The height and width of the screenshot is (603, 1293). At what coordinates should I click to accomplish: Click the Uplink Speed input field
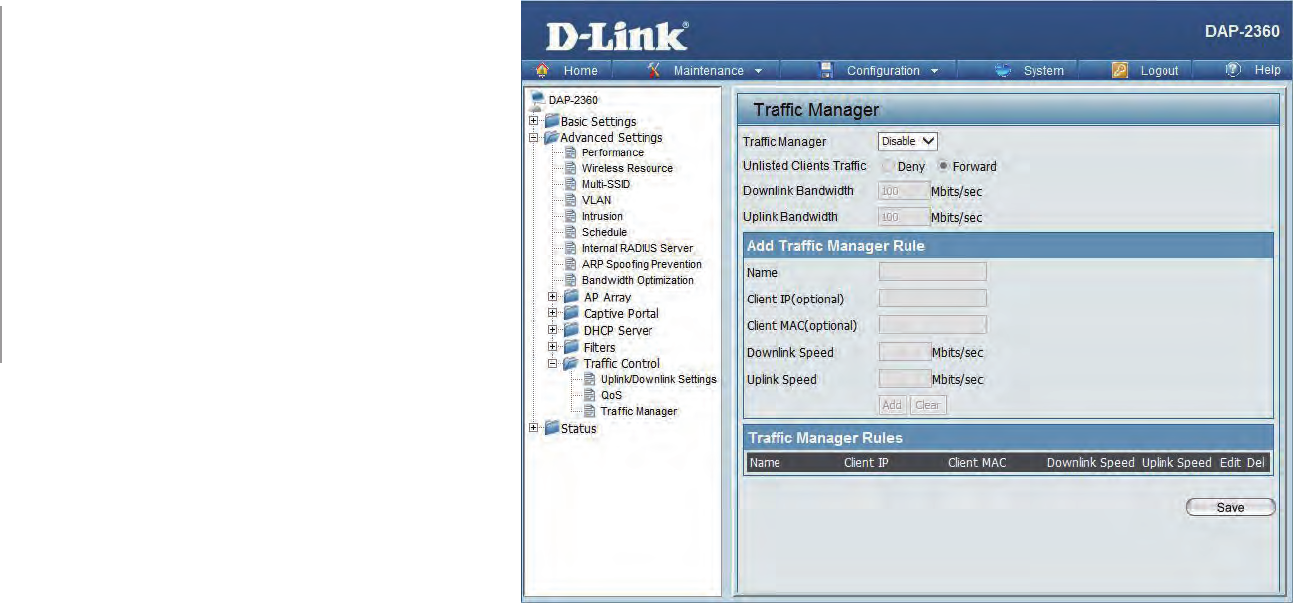(x=904, y=379)
